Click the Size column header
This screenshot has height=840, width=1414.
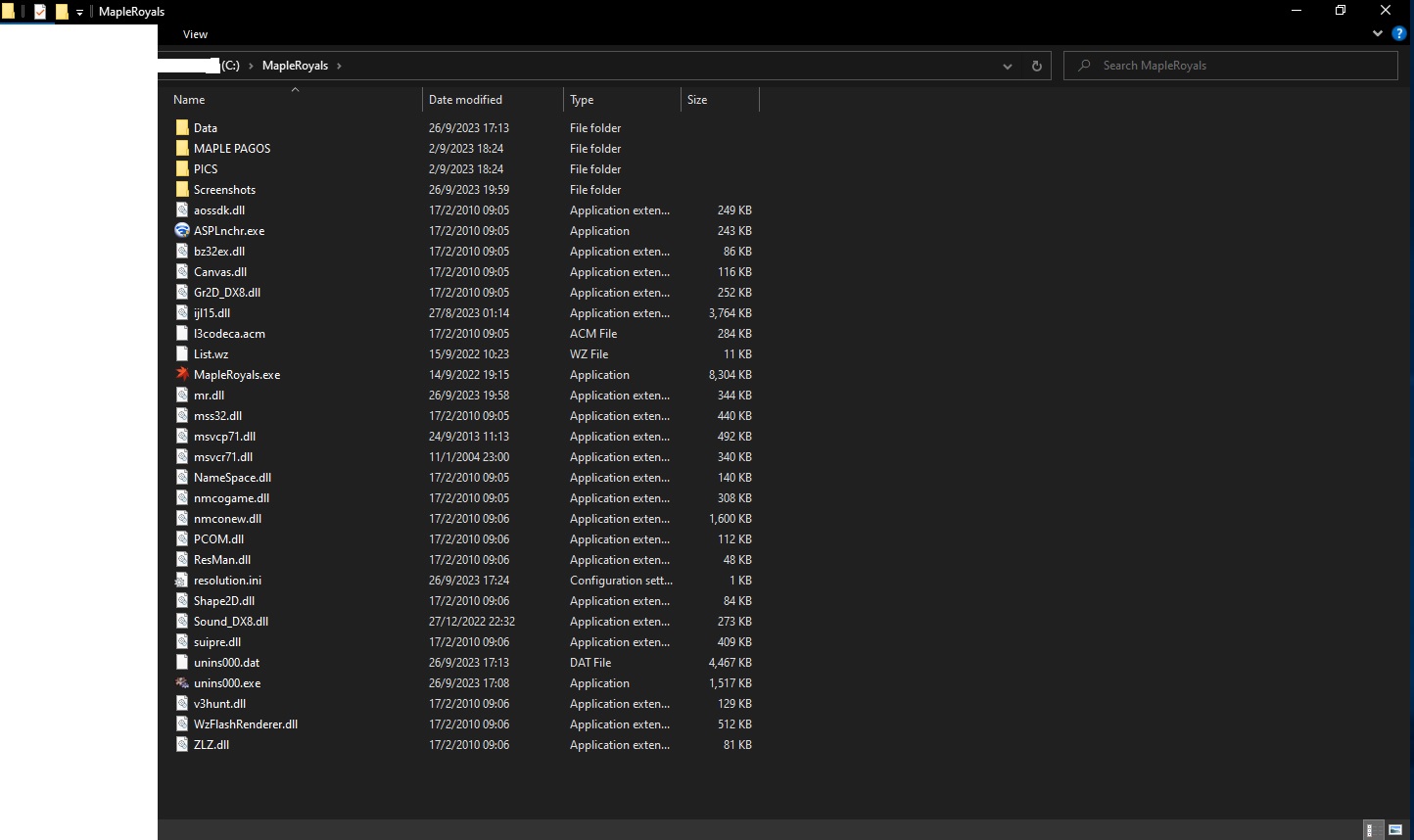pyautogui.click(x=697, y=100)
